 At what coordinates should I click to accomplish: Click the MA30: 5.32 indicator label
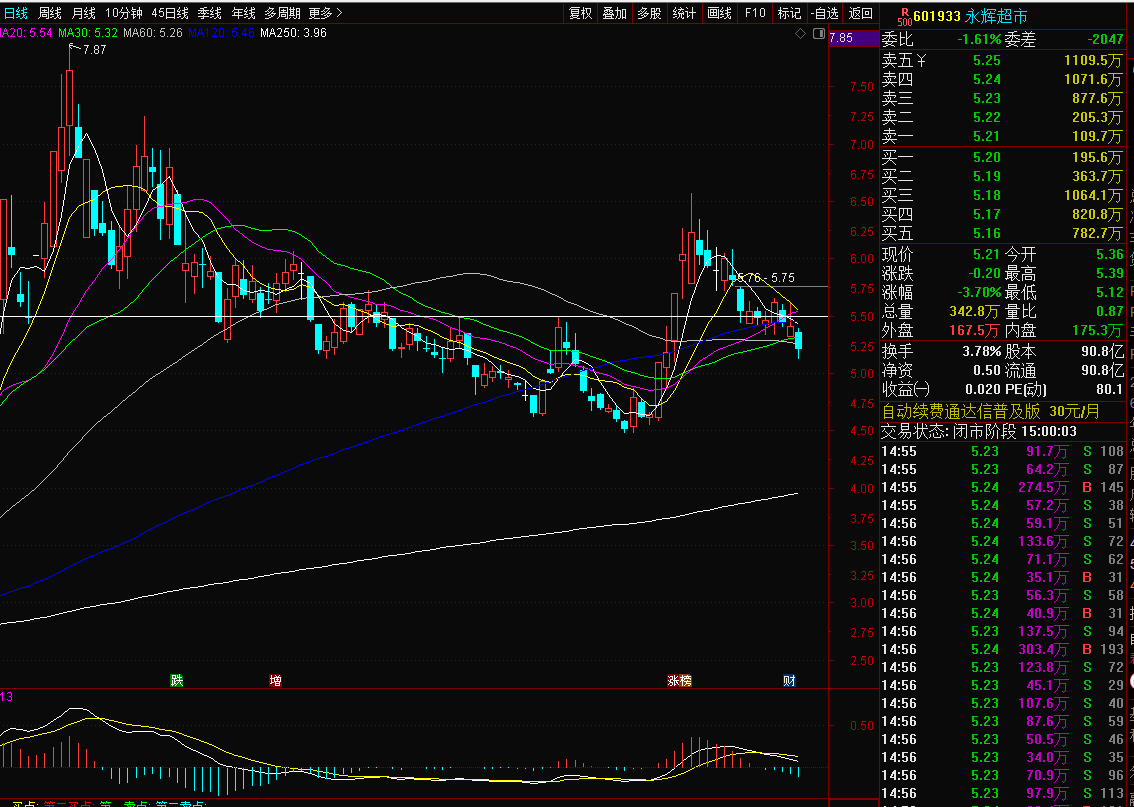pos(88,33)
